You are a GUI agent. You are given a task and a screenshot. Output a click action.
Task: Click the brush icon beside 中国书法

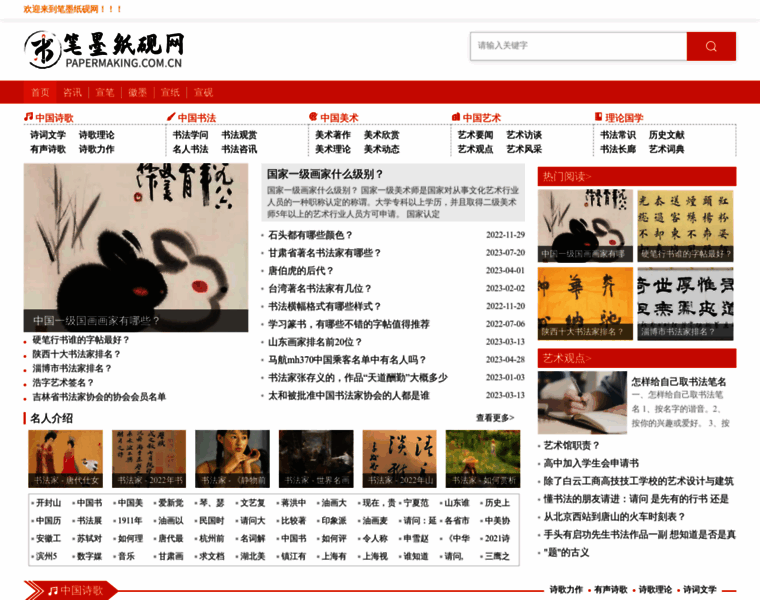[x=171, y=117]
